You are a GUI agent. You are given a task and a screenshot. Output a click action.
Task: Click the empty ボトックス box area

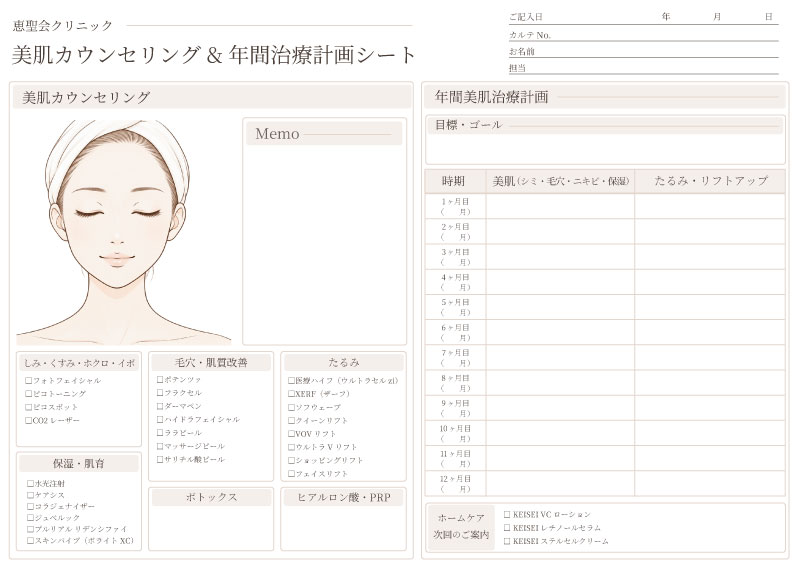tap(211, 528)
